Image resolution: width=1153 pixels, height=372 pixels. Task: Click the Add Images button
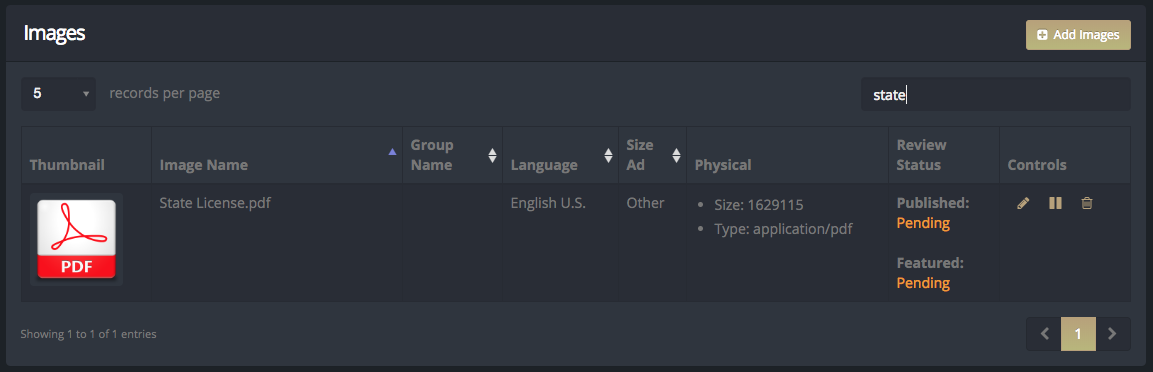pyautogui.click(x=1078, y=35)
